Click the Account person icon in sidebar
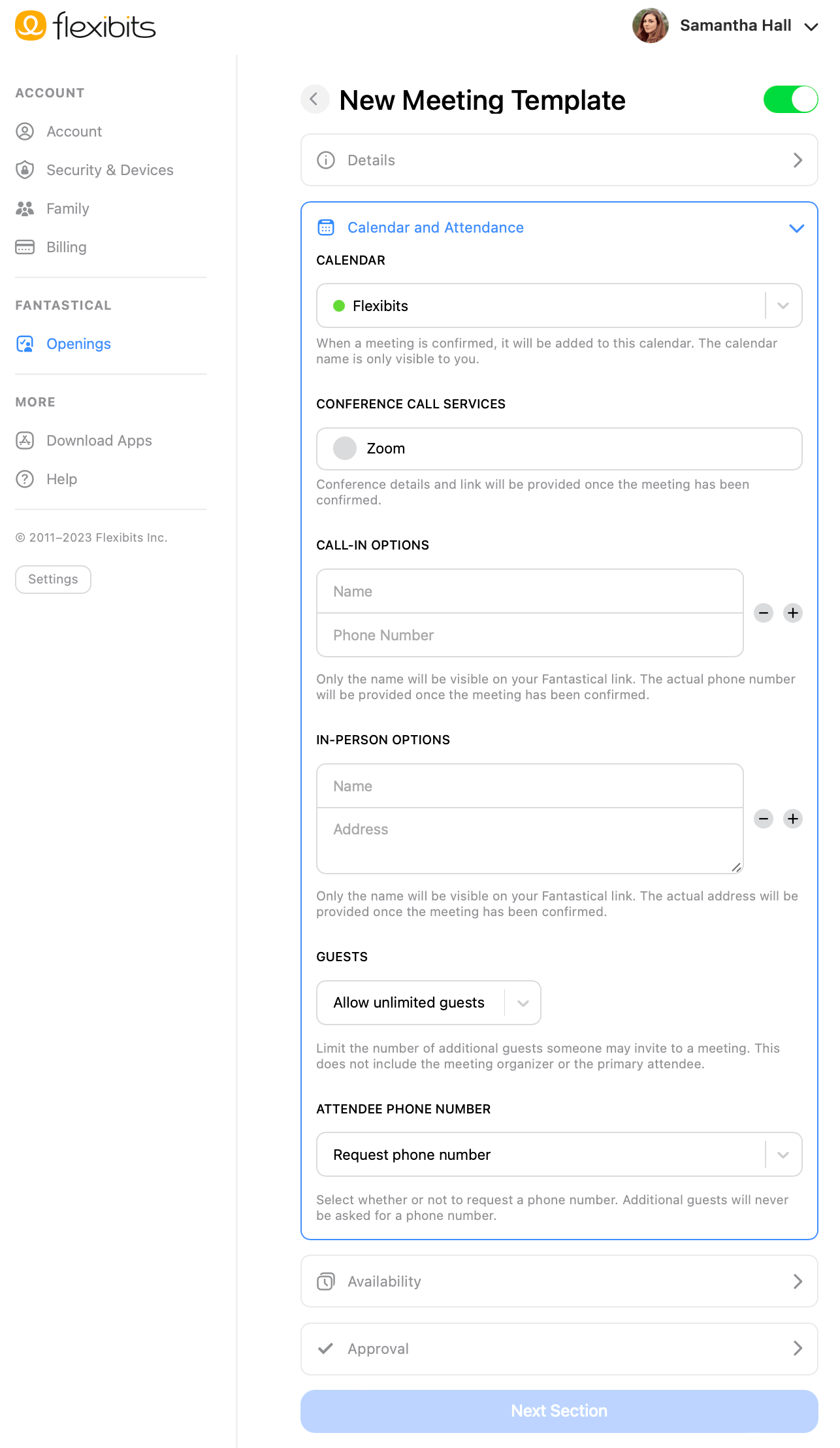This screenshot has height=1448, width=840. (x=25, y=131)
